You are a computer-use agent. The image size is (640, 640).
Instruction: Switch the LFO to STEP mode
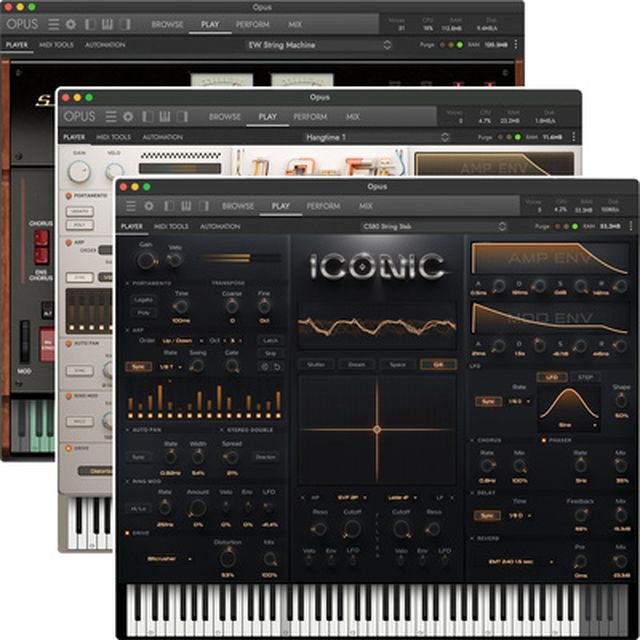(x=585, y=377)
